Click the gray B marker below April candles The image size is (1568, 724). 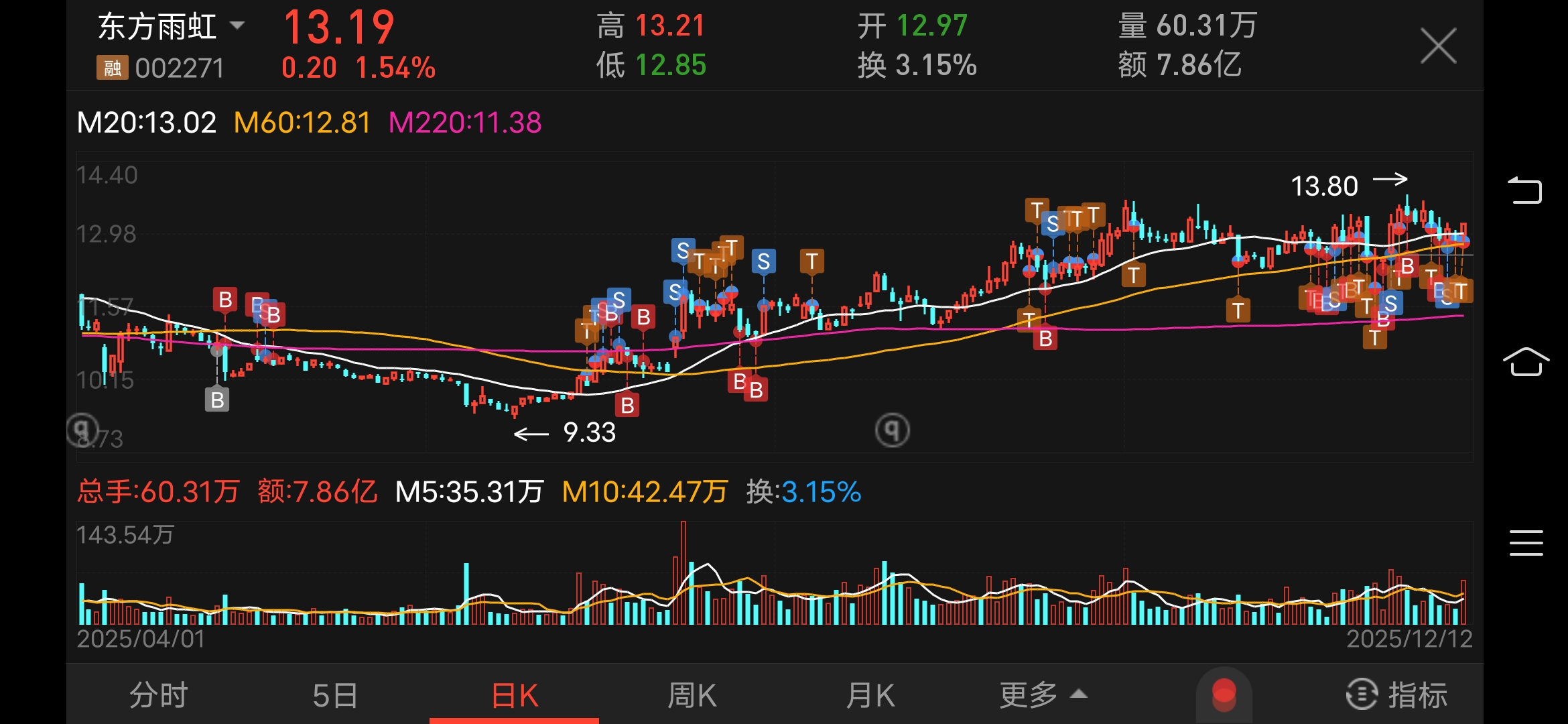tap(216, 400)
